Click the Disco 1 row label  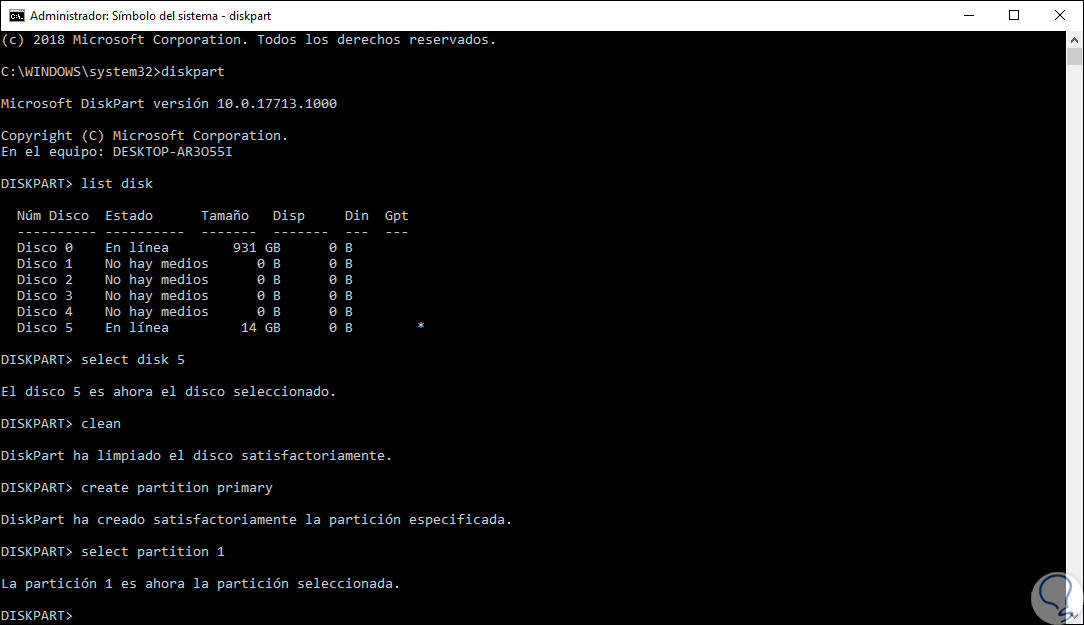[x=44, y=263]
